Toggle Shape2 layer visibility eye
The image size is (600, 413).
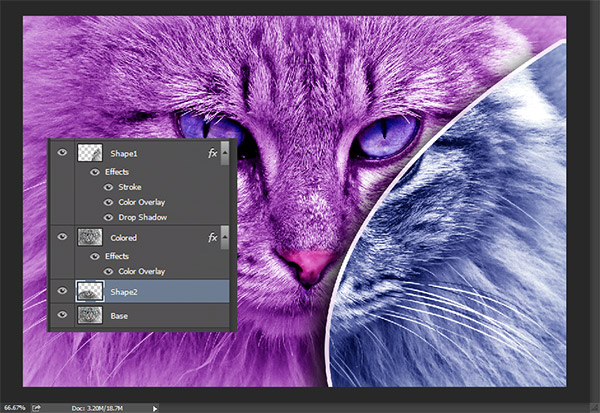tap(64, 290)
